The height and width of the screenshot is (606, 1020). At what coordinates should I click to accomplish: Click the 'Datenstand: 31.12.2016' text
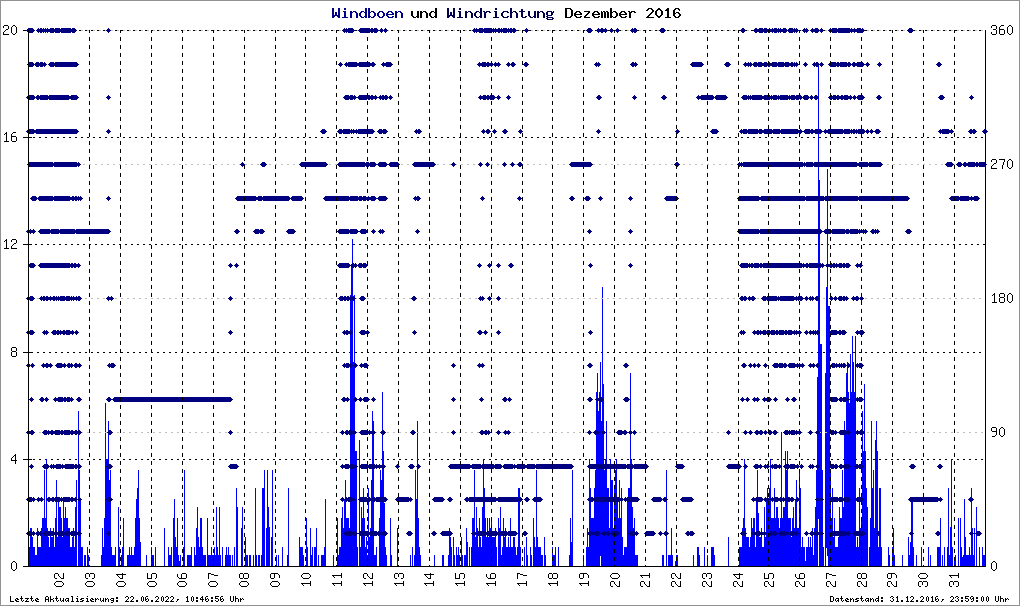(919, 599)
